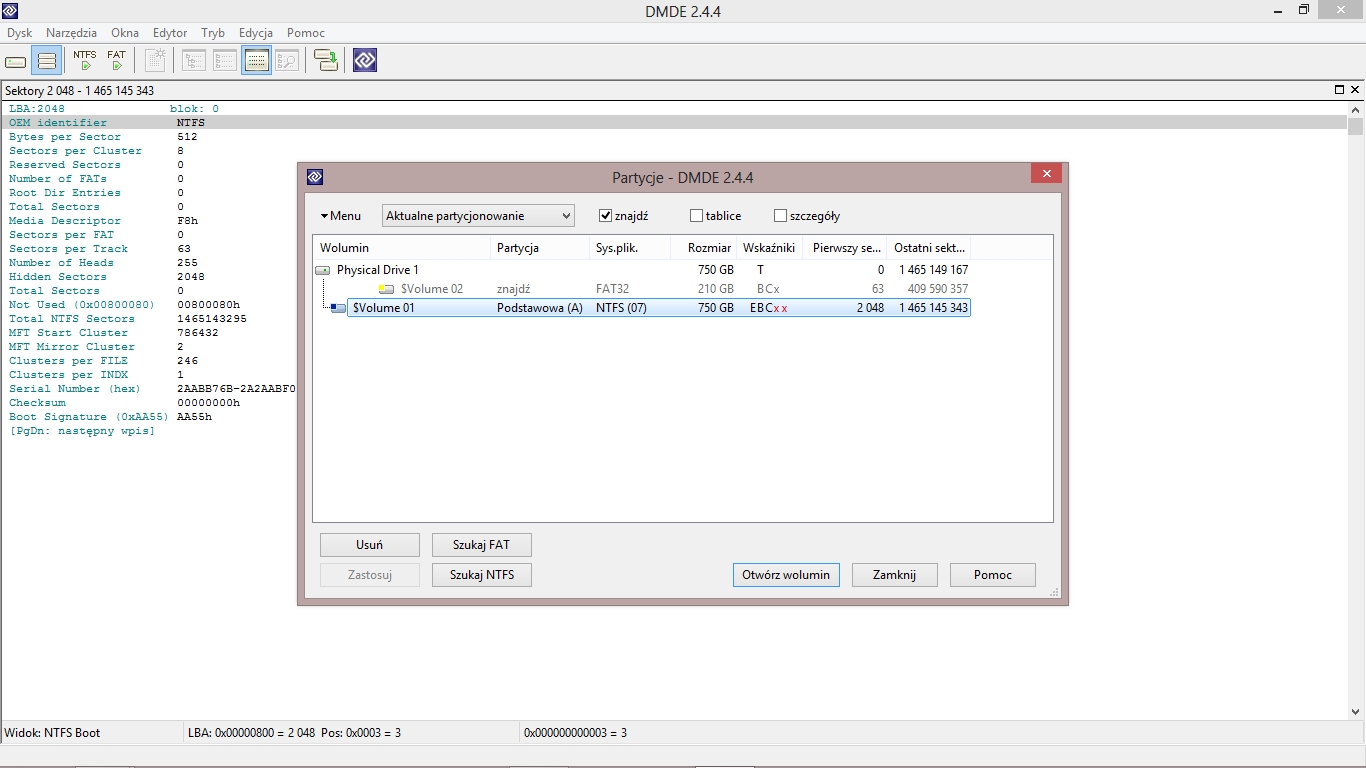Screen dimensions: 1366x768
Task: Click the Rozmiar column header
Action: coord(704,248)
